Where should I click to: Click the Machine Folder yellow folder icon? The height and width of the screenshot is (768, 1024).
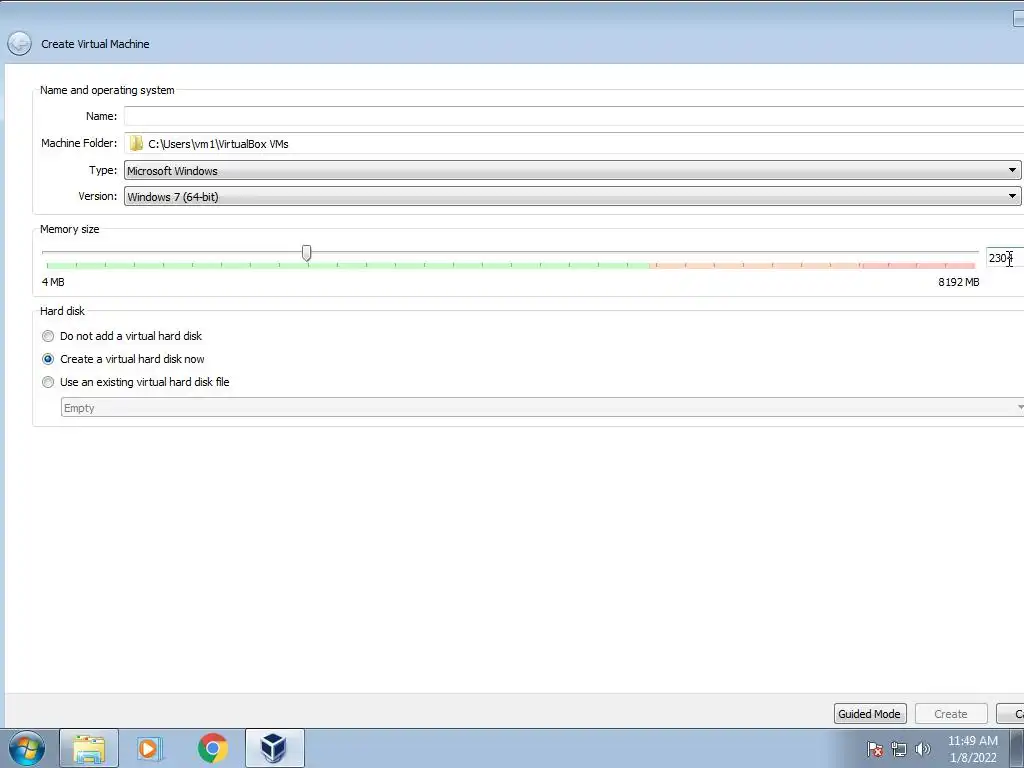point(136,144)
